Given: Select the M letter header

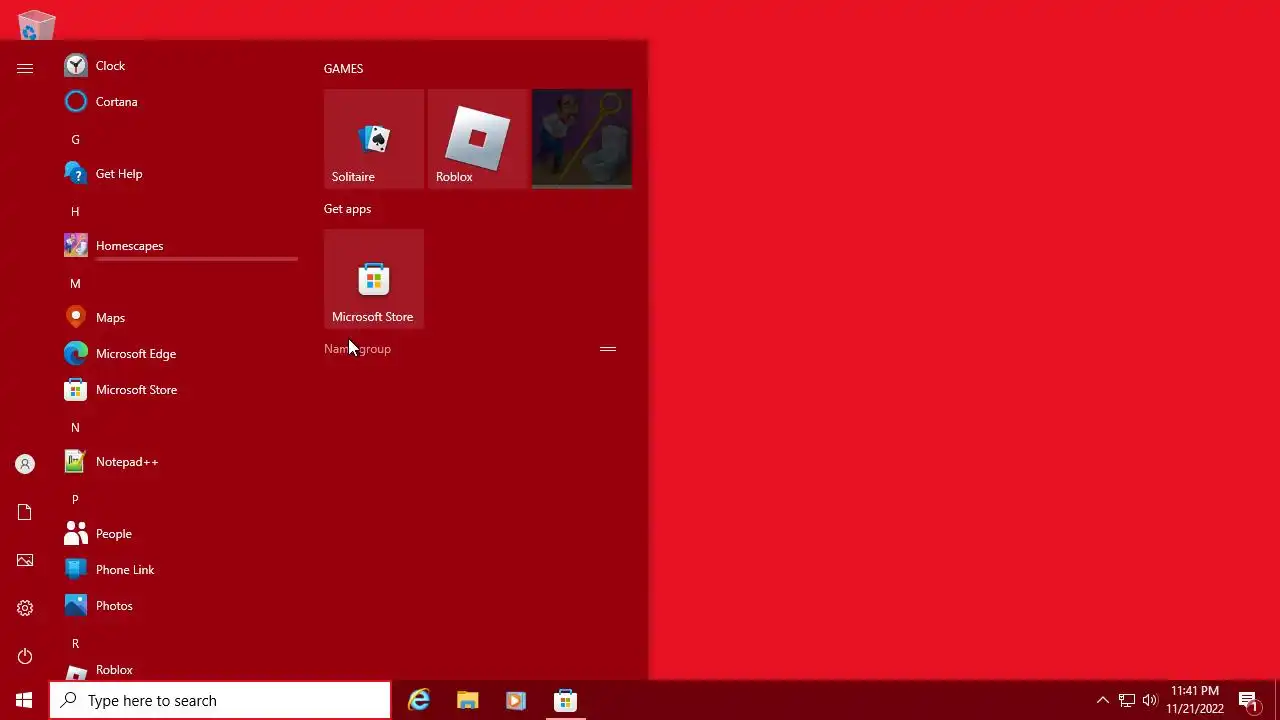Looking at the screenshot, I should tap(75, 283).
